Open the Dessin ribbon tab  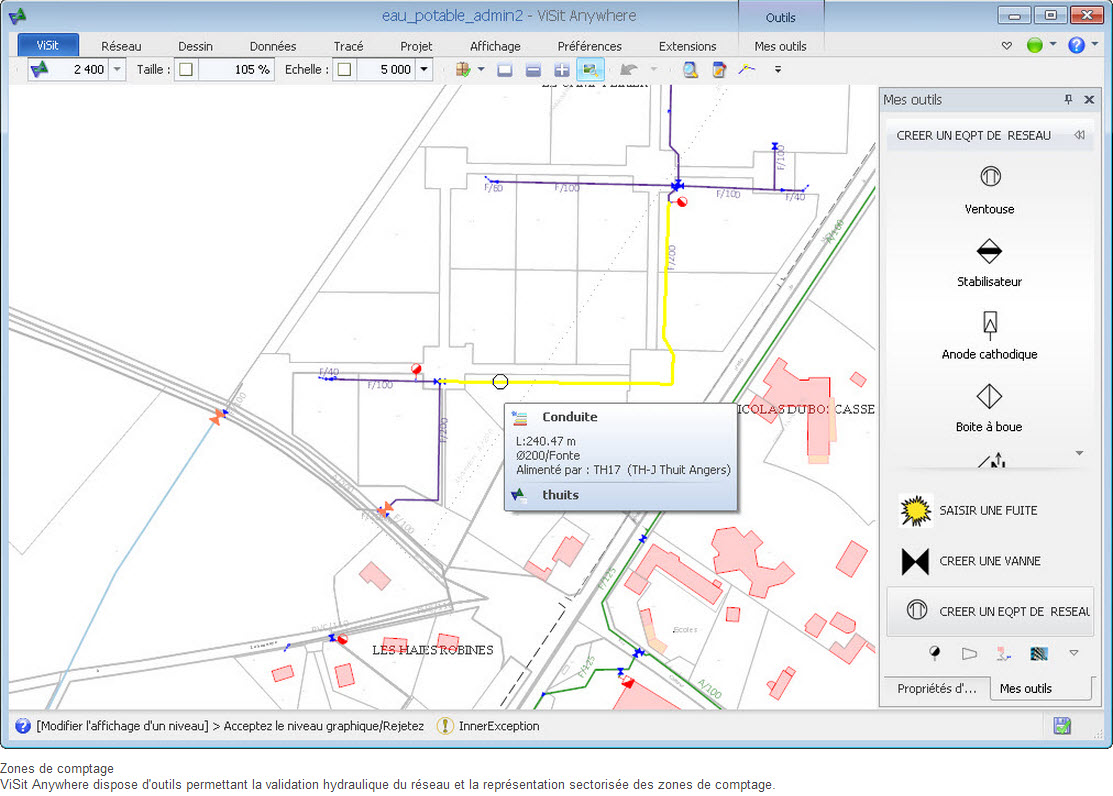[x=195, y=46]
